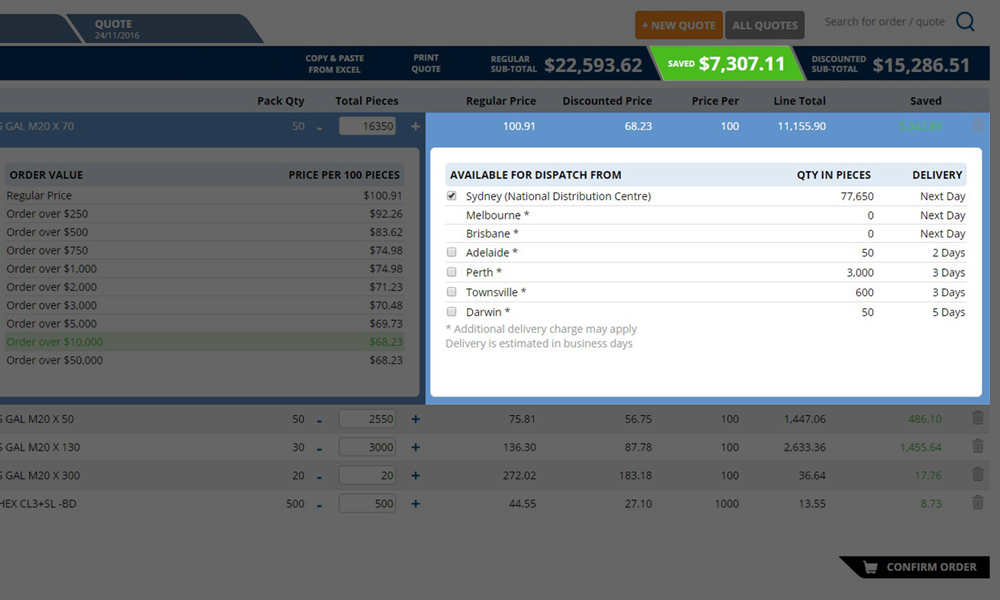The height and width of the screenshot is (600, 1000).
Task: Delete the GAL M20 X 50 line
Action: click(x=978, y=419)
